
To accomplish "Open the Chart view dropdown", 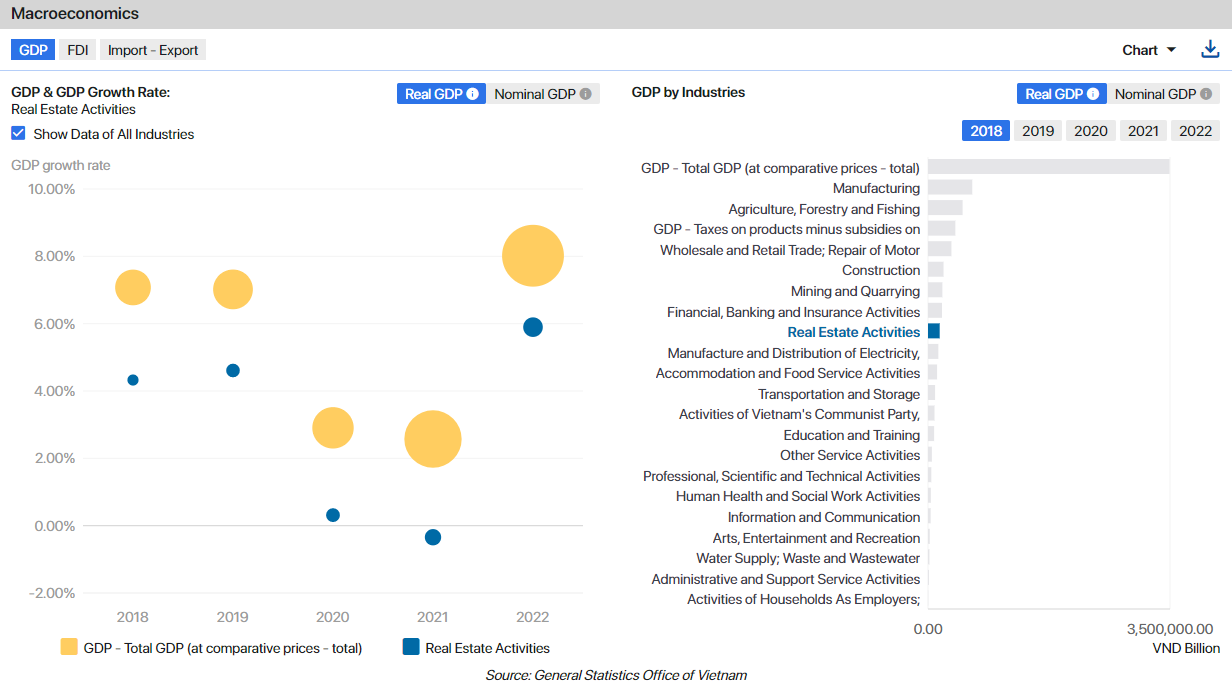I will pos(1149,50).
